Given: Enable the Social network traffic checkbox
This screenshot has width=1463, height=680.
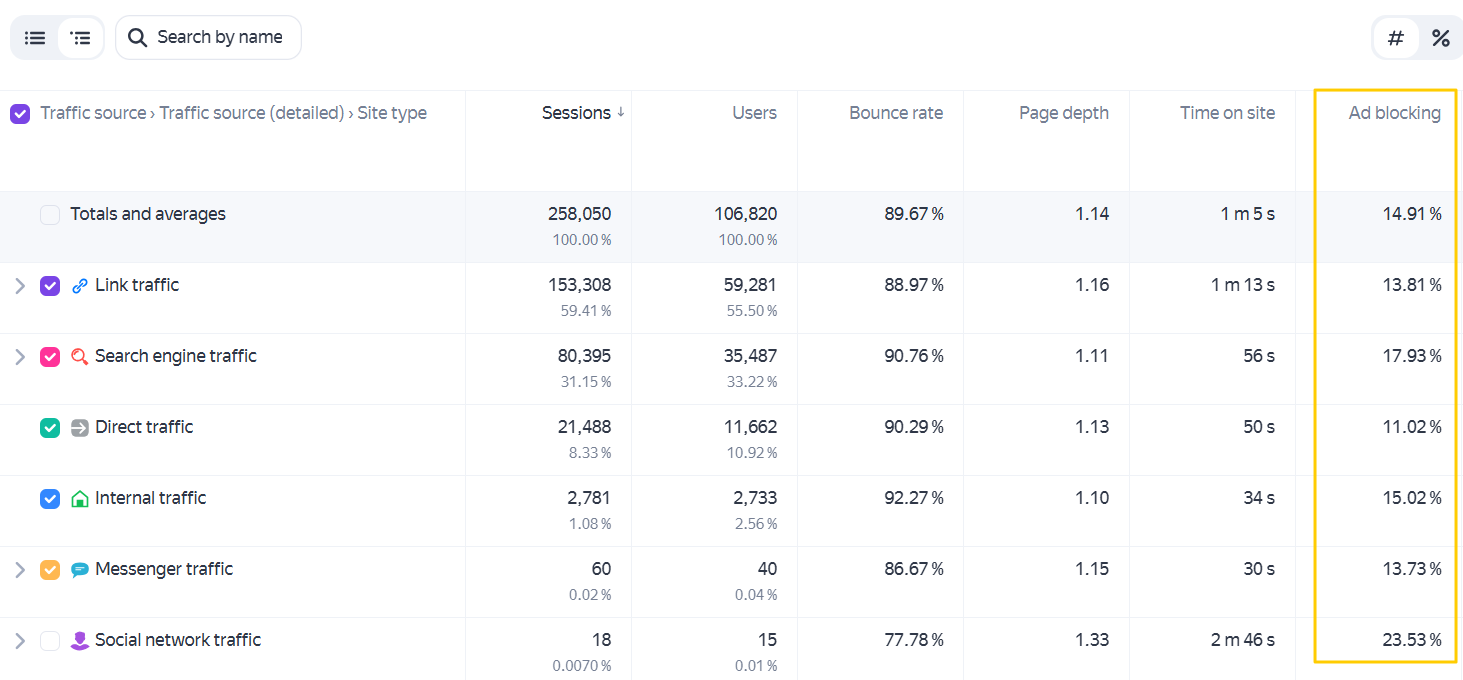Looking at the screenshot, I should [x=50, y=641].
